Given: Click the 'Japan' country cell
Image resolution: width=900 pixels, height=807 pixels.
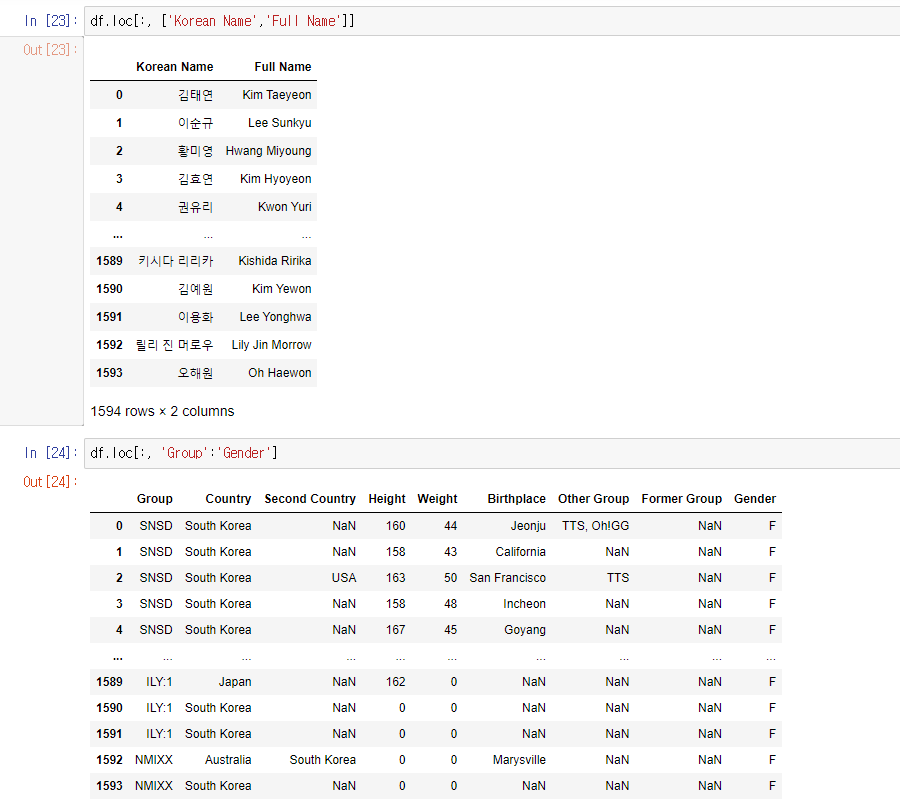Looking at the screenshot, I should point(235,682).
